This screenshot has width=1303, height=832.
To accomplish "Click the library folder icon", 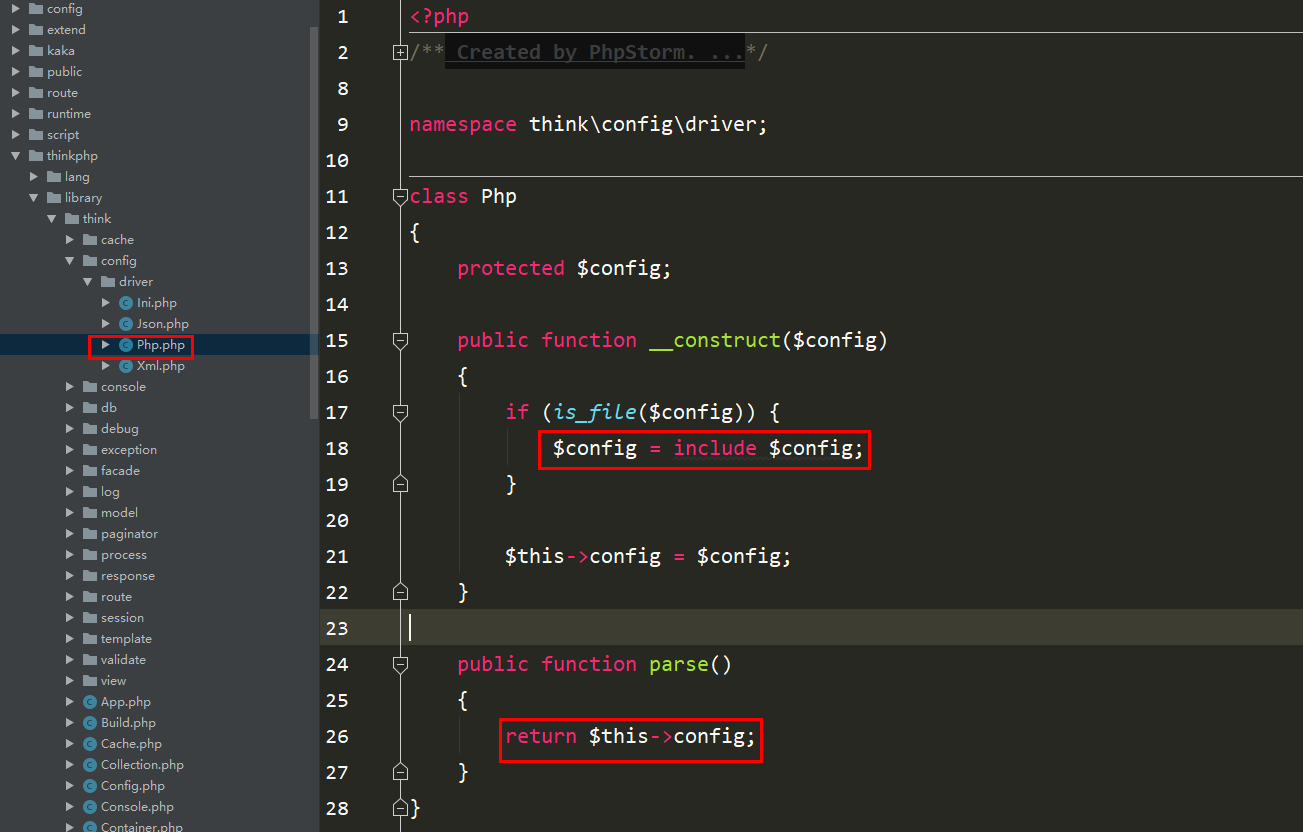I will [x=54, y=198].
